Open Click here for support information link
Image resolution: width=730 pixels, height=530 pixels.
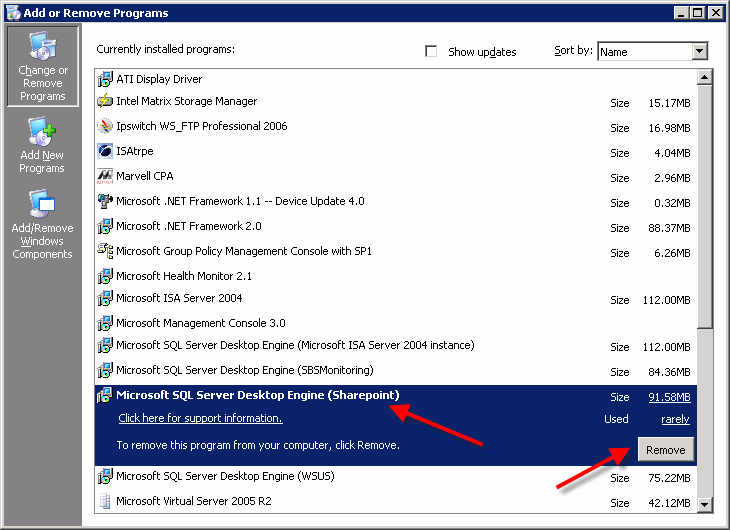(x=200, y=418)
